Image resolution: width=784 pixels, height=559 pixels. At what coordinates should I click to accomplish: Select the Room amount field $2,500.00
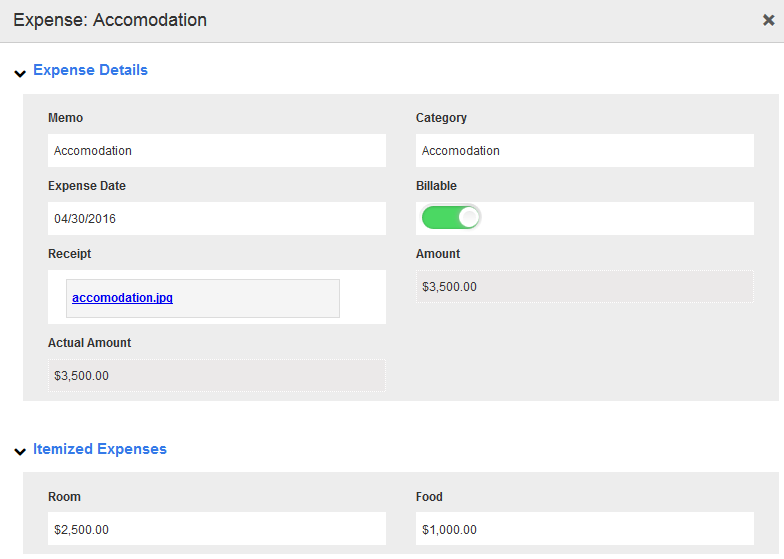click(x=216, y=530)
